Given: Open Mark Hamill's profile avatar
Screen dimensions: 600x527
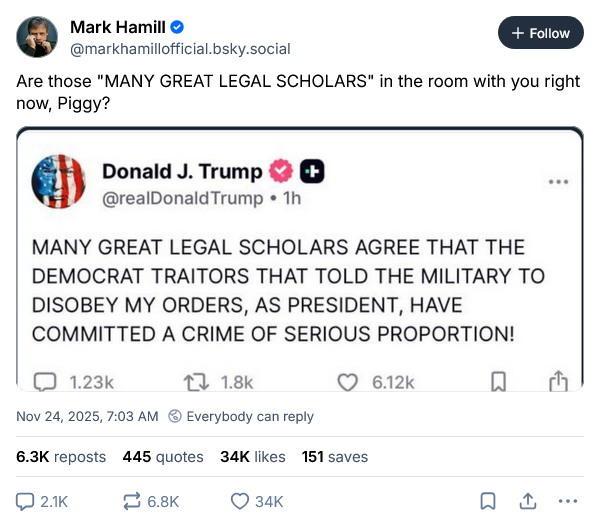Looking at the screenshot, I should (37, 36).
